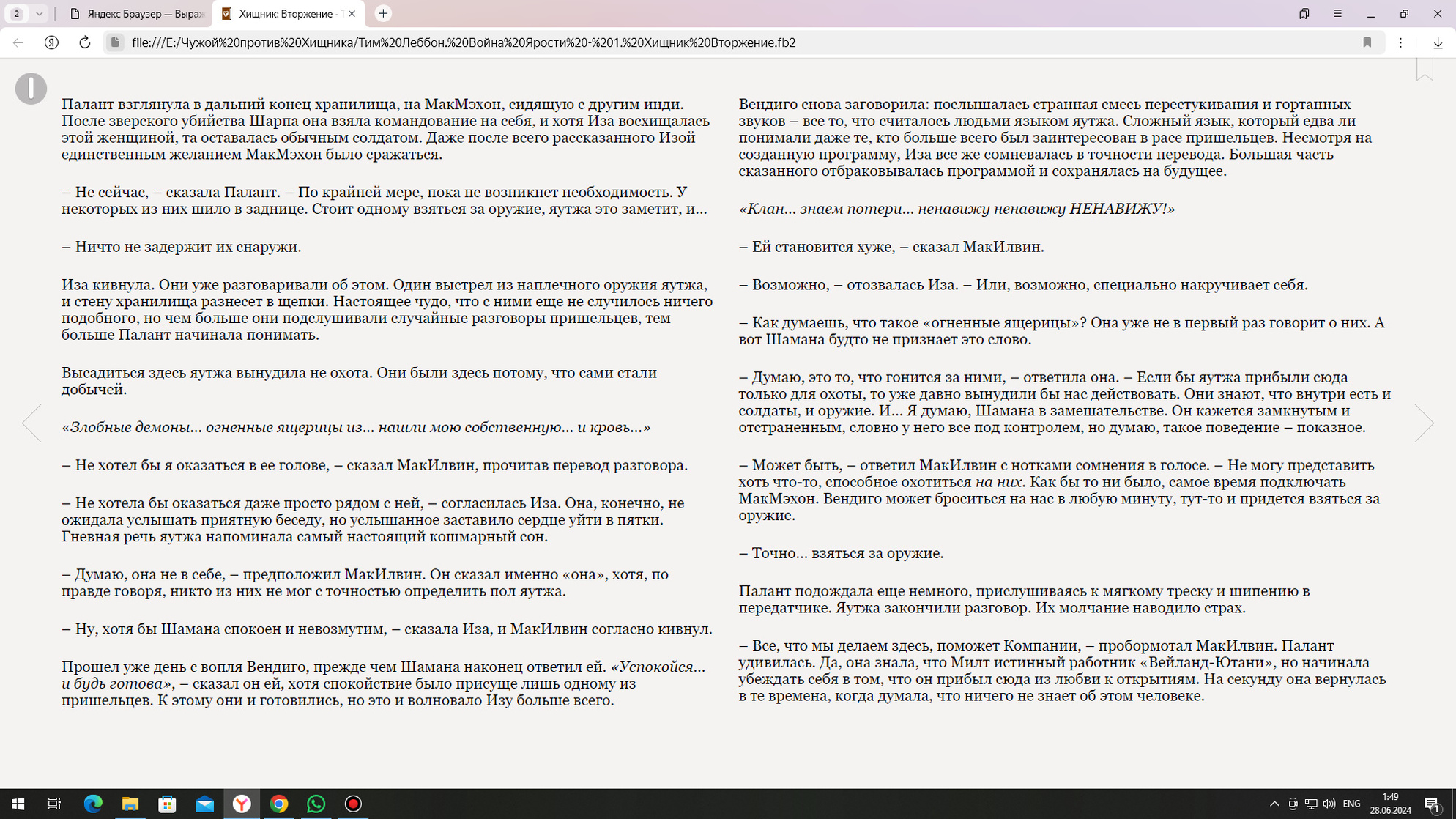1456x819 pixels.
Task: Show hidden system tray icons
Action: click(x=1274, y=804)
